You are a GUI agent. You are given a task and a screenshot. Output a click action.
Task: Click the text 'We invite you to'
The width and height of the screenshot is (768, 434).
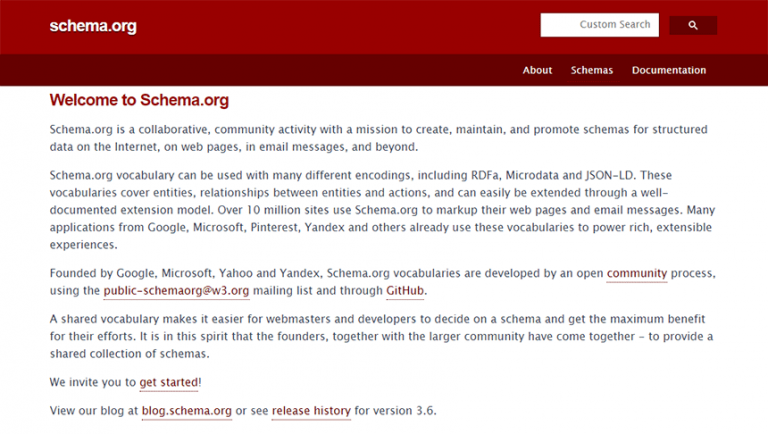93,382
